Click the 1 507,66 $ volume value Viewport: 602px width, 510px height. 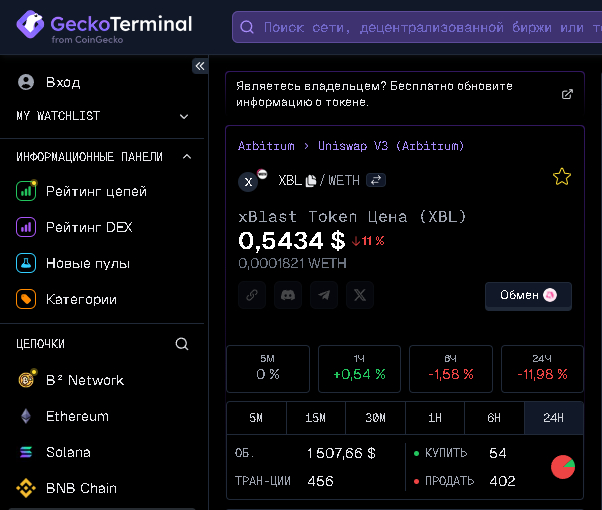click(x=341, y=453)
